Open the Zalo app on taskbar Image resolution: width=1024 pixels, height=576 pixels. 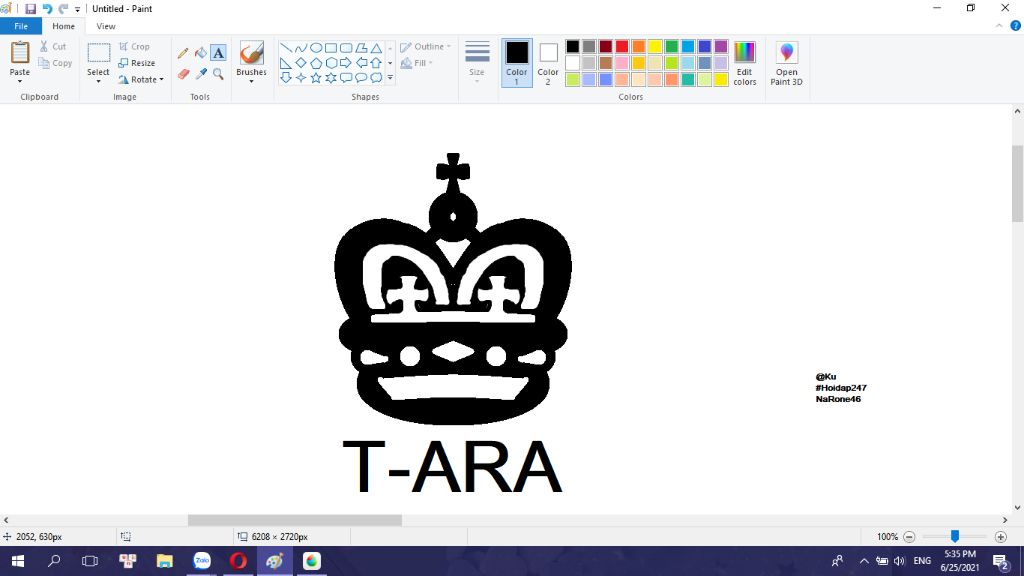(202, 561)
